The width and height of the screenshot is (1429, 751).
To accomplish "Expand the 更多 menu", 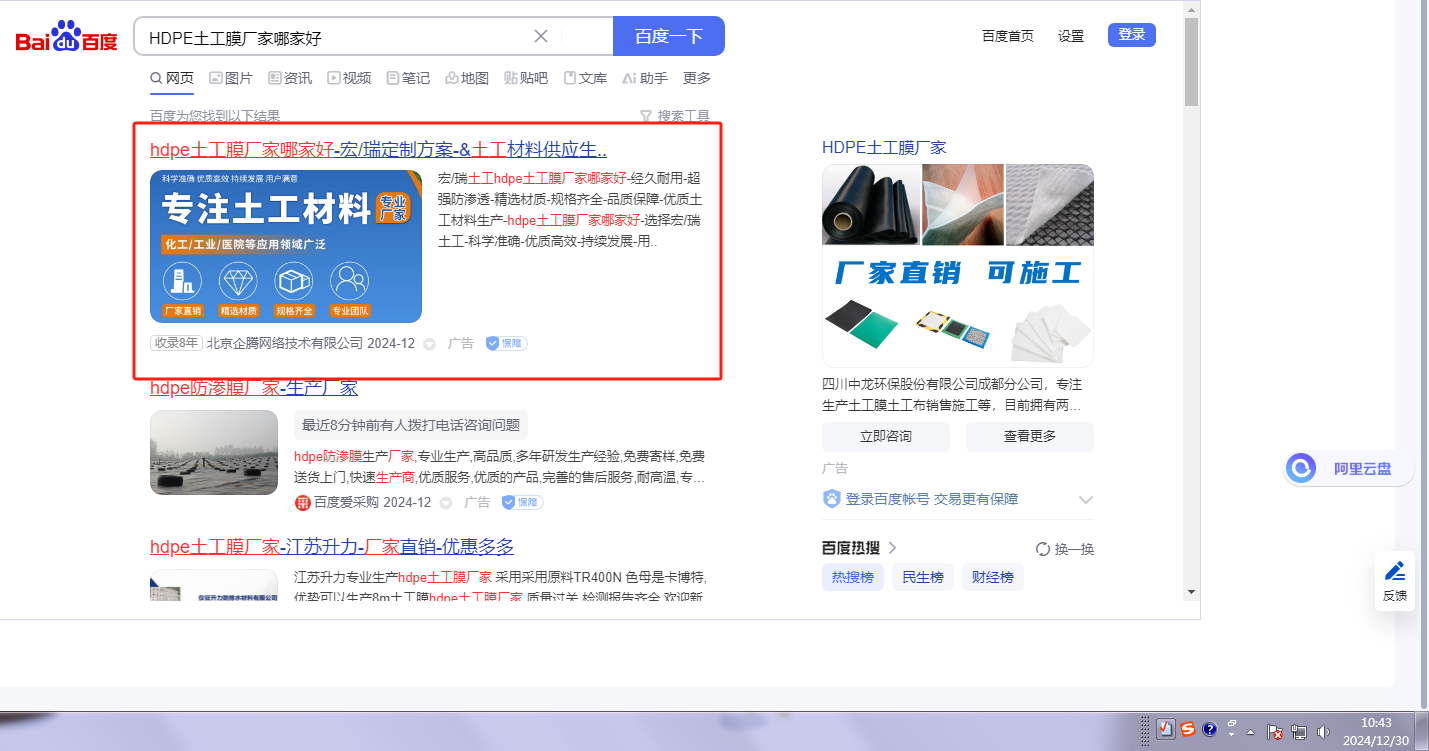I will coord(697,78).
